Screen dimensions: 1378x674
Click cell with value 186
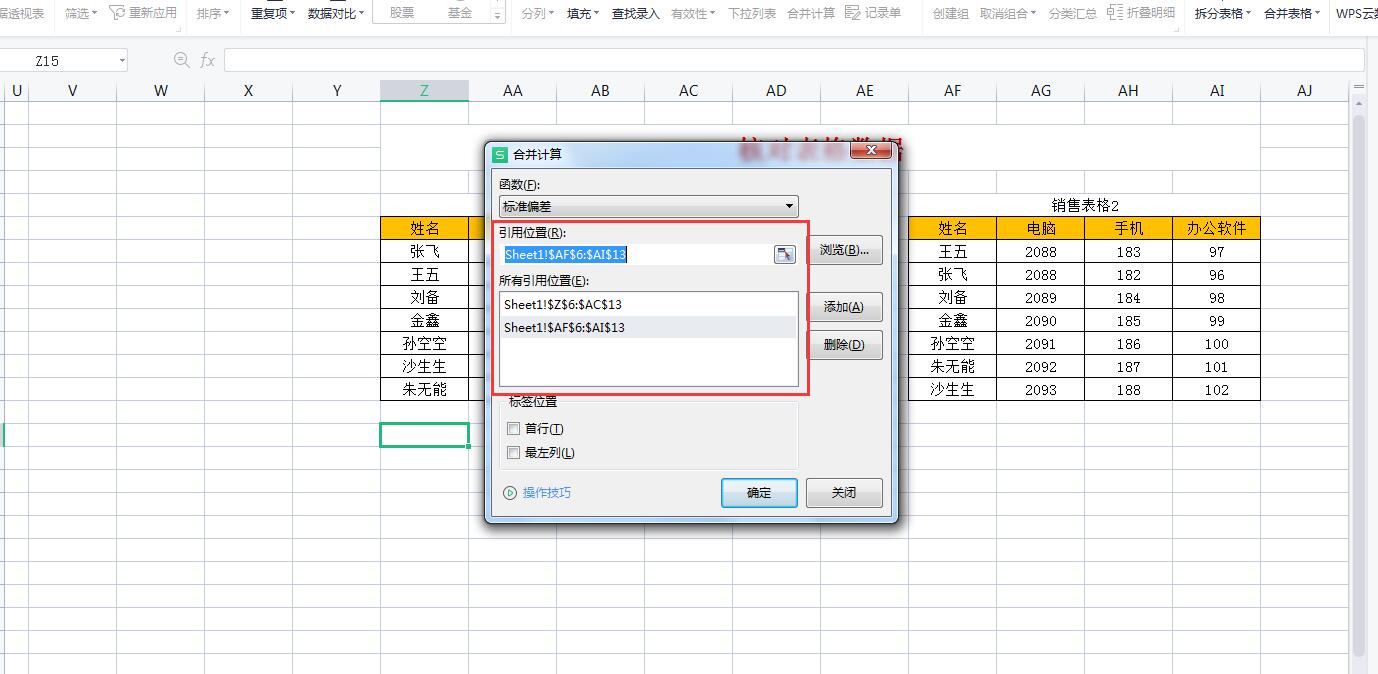click(1128, 343)
